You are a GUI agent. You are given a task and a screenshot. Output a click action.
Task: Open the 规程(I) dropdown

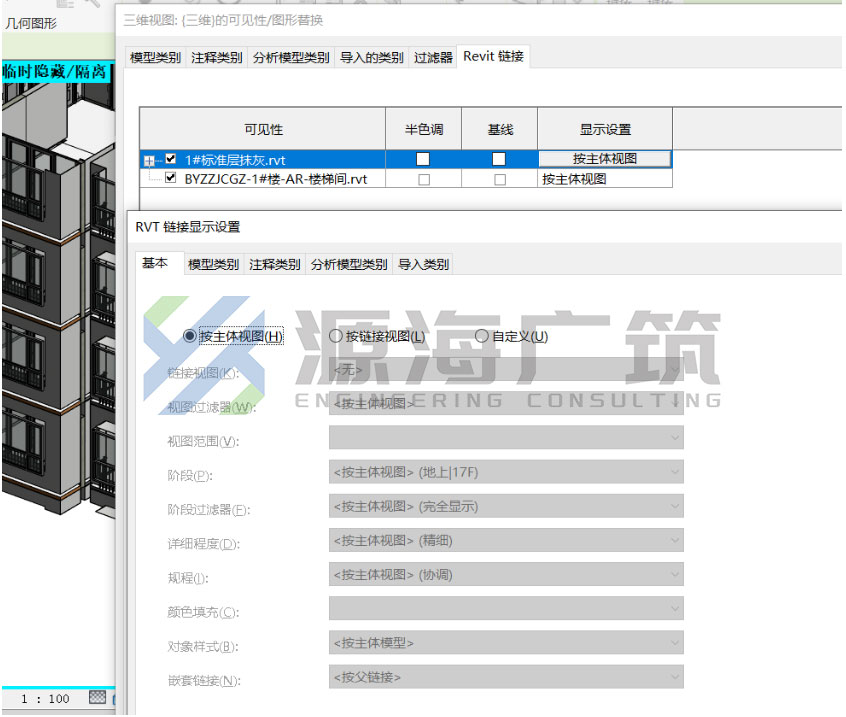[x=506, y=575]
